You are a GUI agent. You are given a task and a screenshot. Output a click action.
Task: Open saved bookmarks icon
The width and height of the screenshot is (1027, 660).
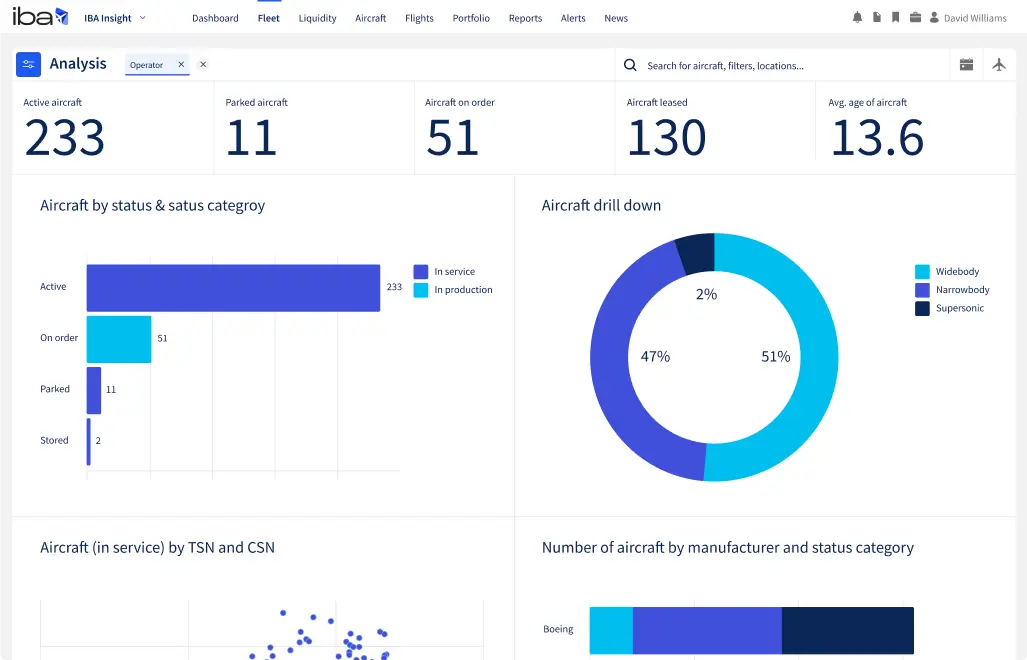click(x=895, y=17)
